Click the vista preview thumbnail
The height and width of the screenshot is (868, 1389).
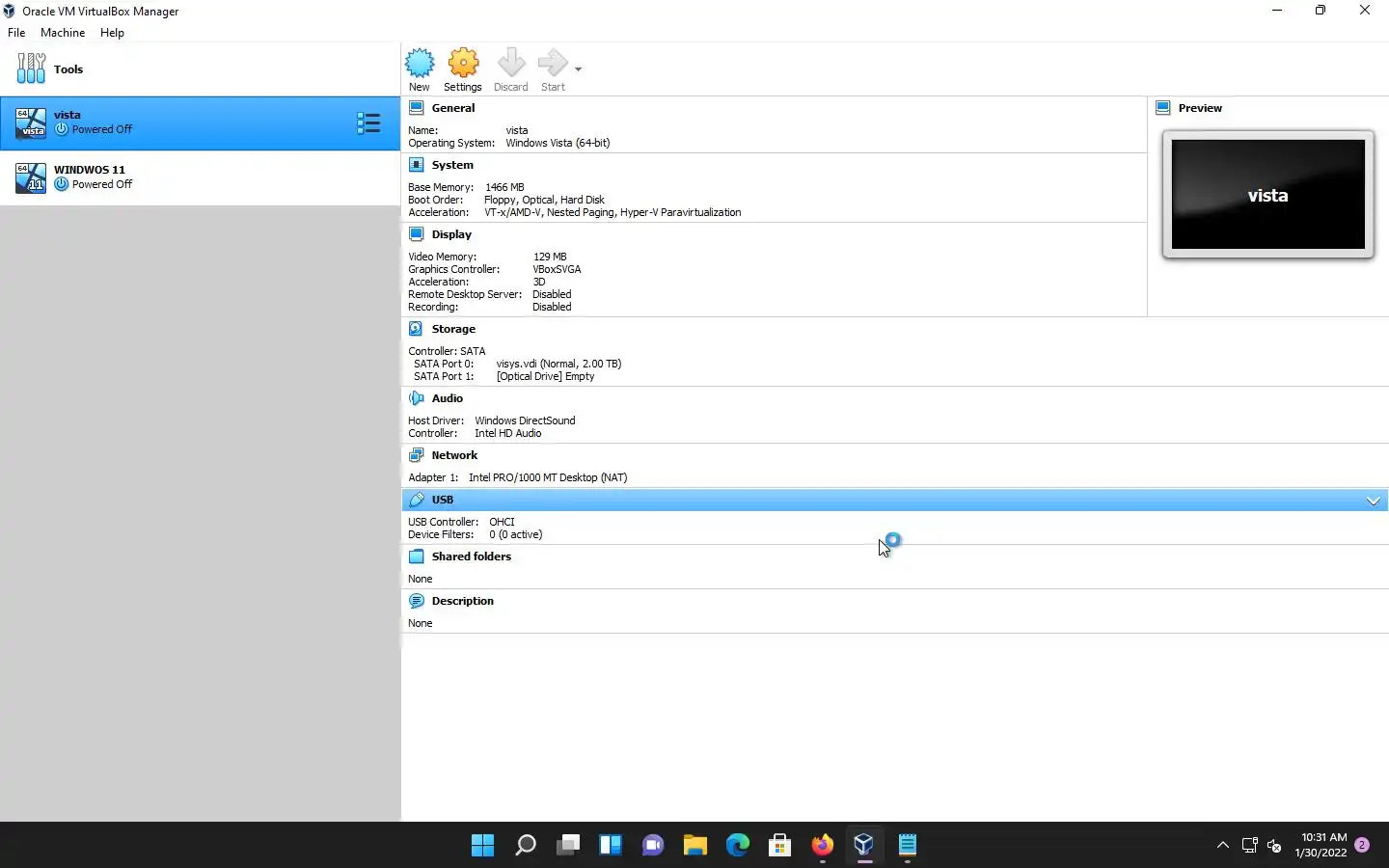point(1268,195)
